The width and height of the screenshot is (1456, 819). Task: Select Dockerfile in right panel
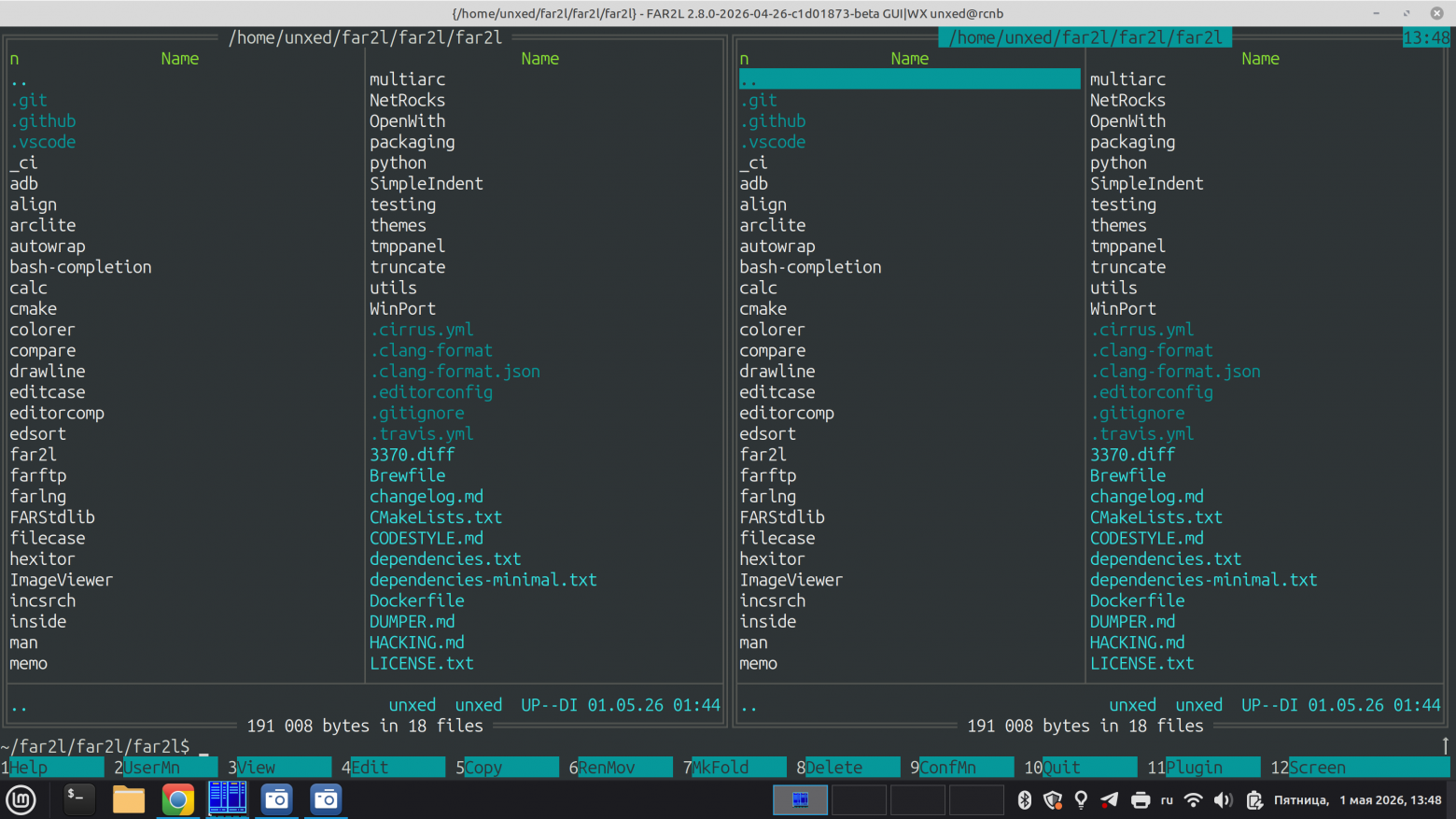[1138, 600]
